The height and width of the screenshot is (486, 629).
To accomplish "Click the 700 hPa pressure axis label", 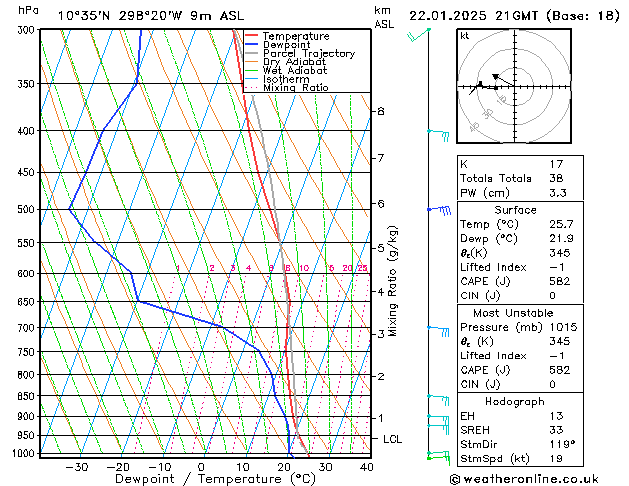I will coord(26,328).
